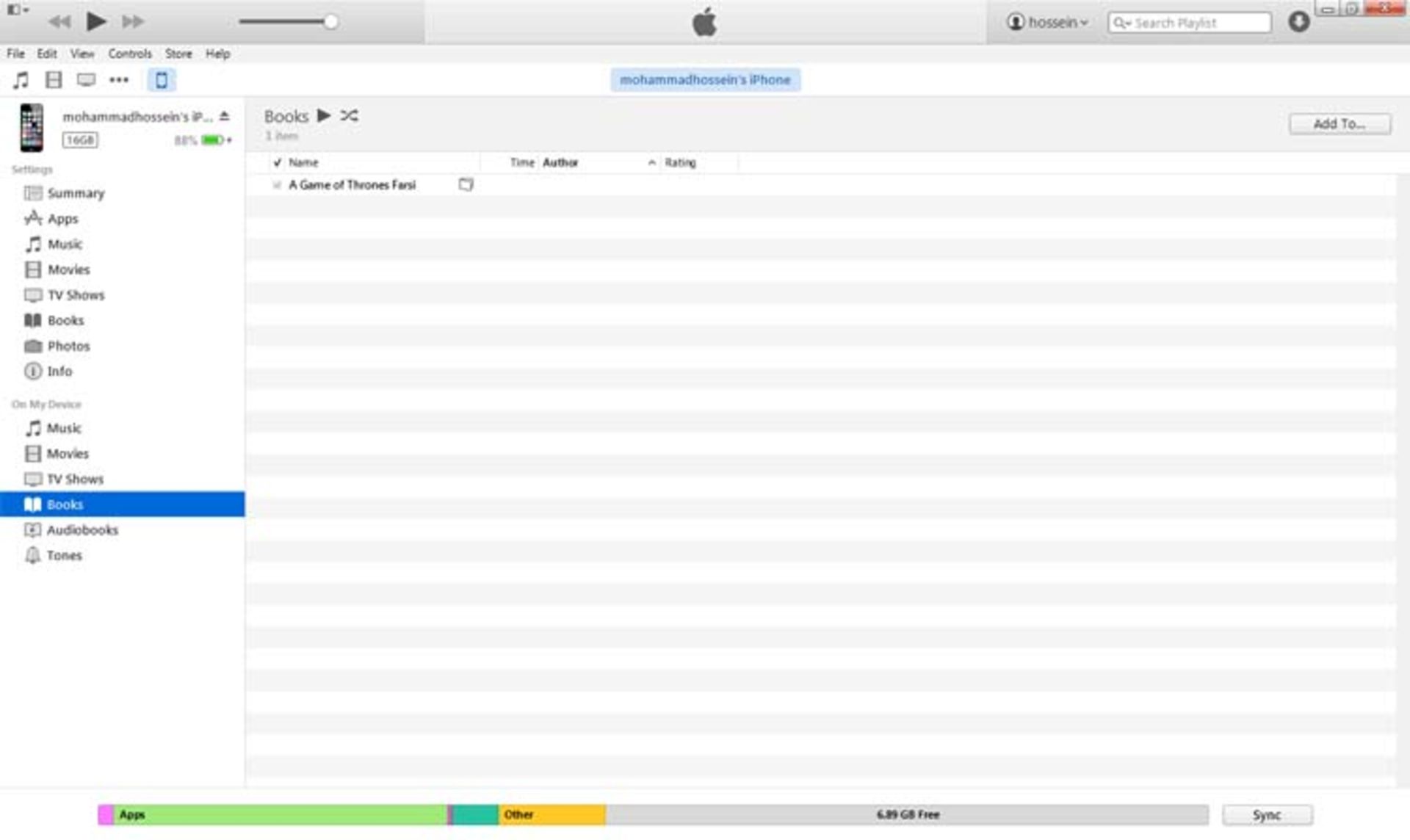
Task: Skip back with the rewind button
Action: coord(59,22)
